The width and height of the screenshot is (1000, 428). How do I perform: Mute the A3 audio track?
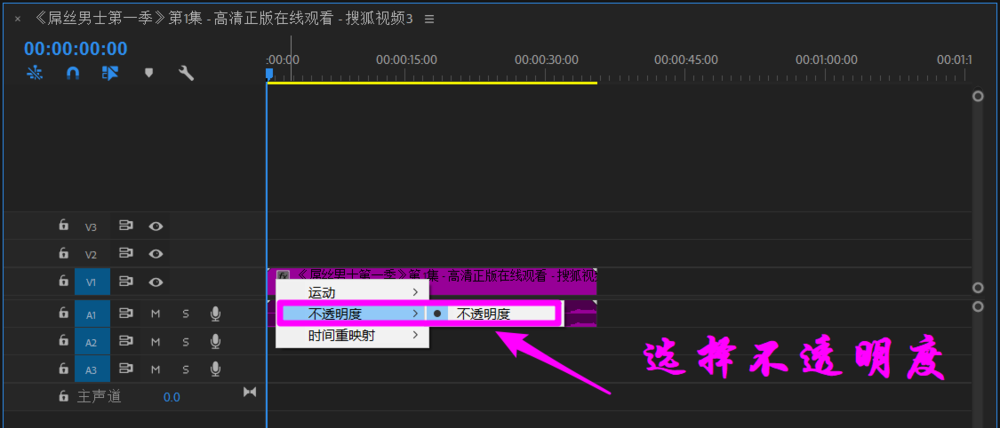(155, 369)
